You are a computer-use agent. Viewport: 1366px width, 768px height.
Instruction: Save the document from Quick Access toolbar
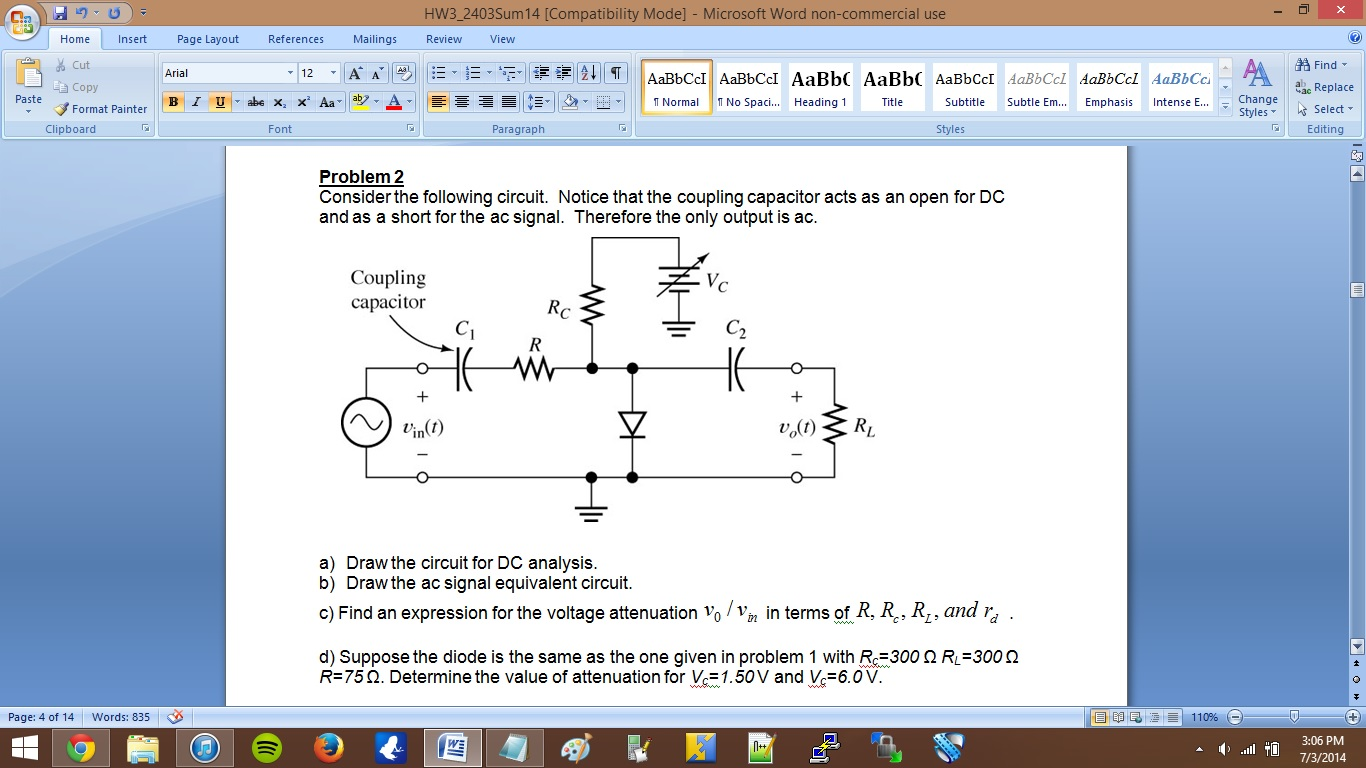tap(61, 13)
